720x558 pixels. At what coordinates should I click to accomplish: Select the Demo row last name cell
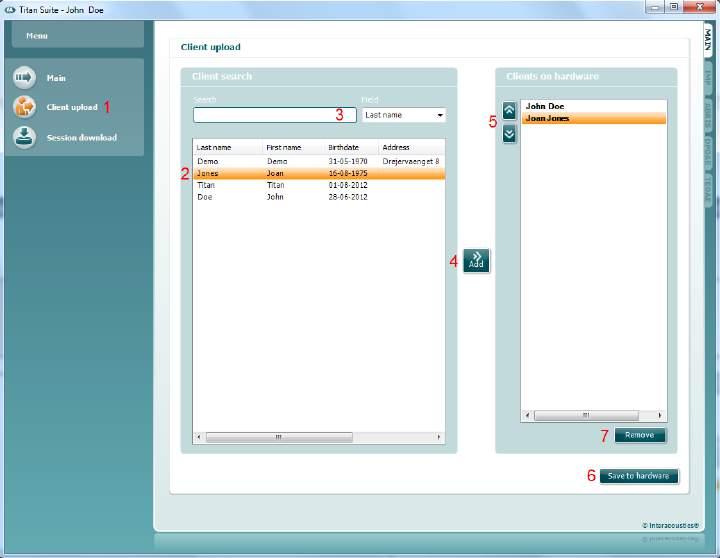208,161
